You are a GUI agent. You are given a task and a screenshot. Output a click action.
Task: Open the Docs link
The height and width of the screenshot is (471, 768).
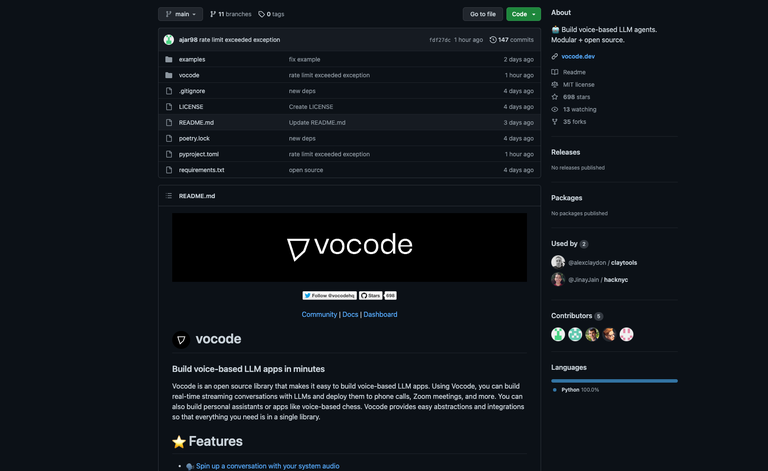350,314
